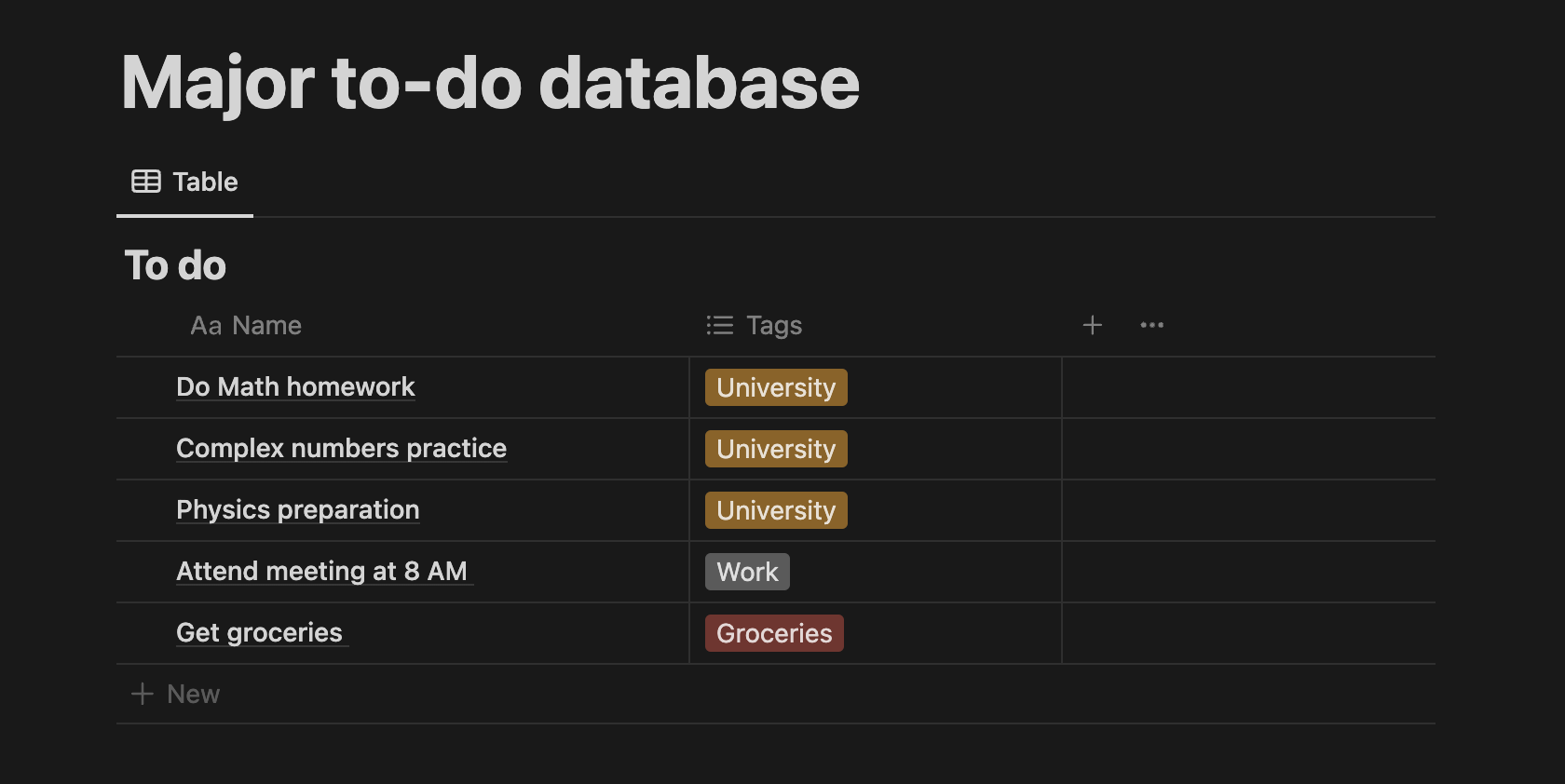The height and width of the screenshot is (784, 1565).
Task: Open the three-dots column options
Action: [x=1151, y=325]
